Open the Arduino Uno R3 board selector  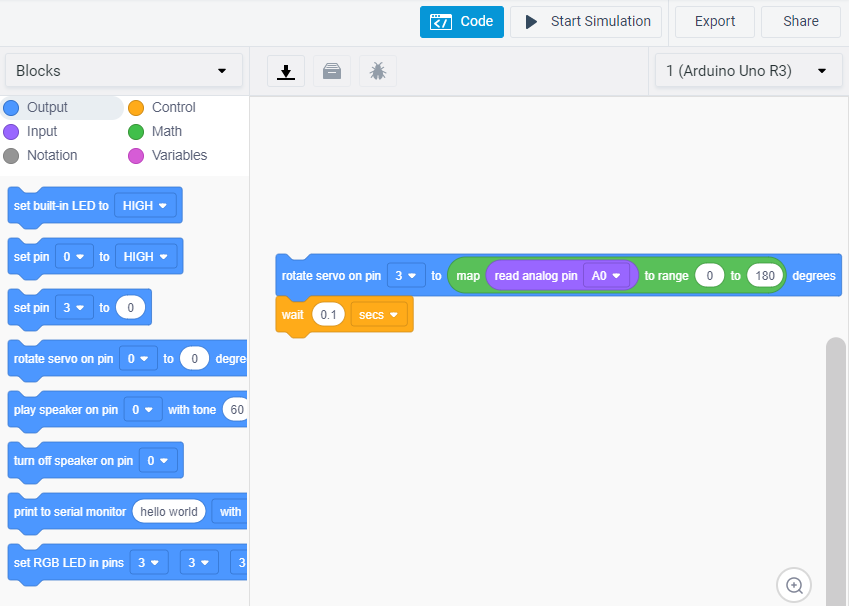(748, 70)
